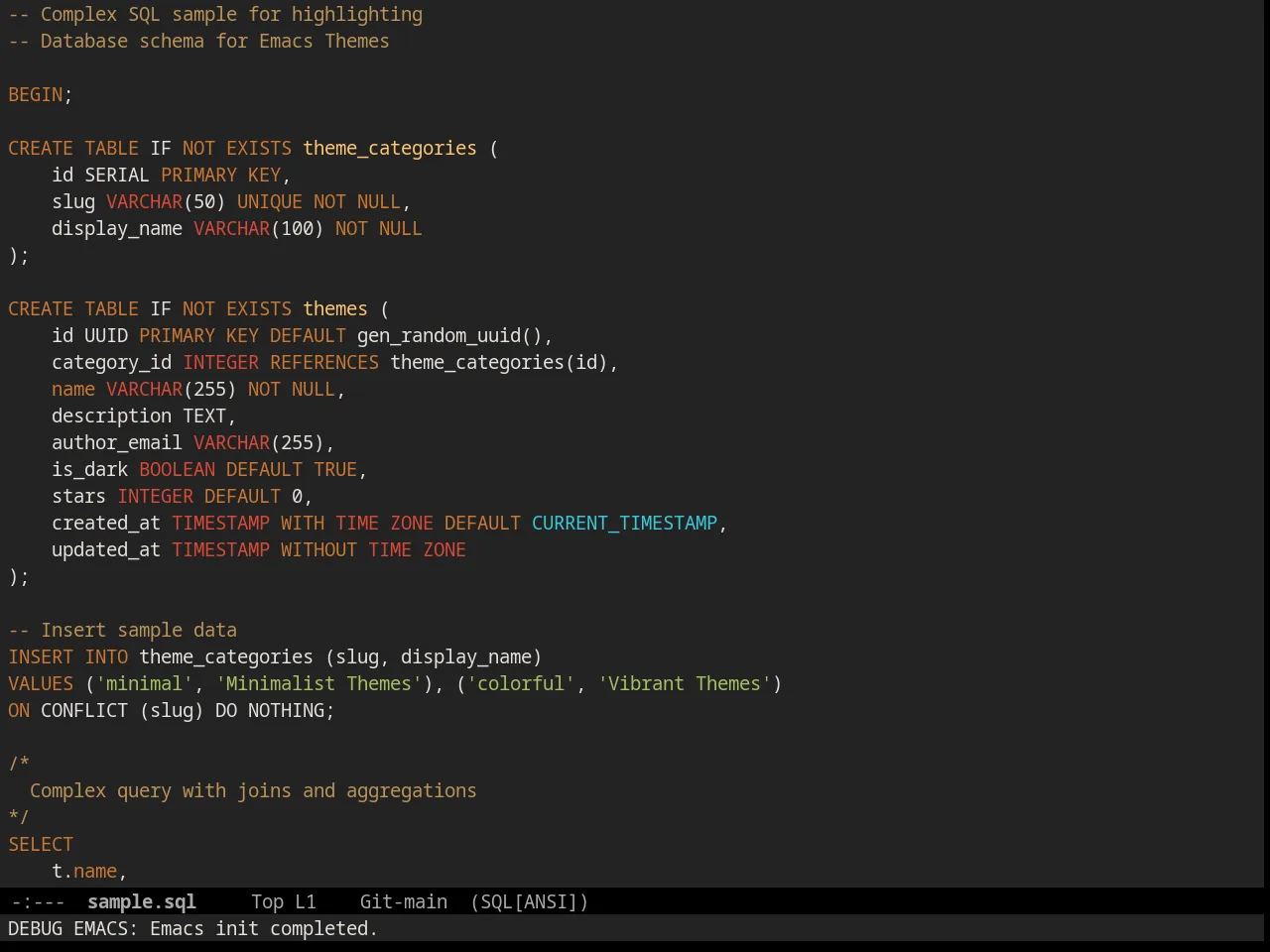
Task: Click NOTHING at end of DO NOTHING
Action: [286, 710]
